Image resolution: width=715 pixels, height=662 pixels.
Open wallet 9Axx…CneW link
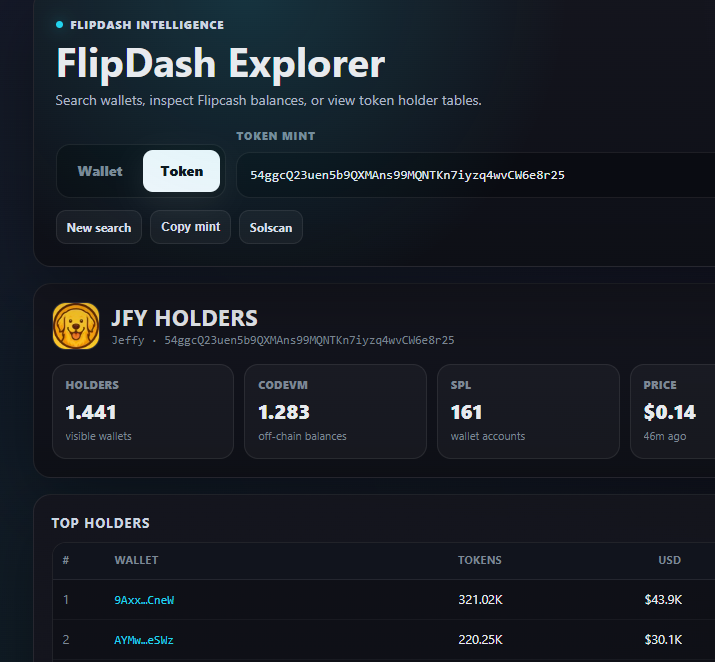[x=144, y=600]
